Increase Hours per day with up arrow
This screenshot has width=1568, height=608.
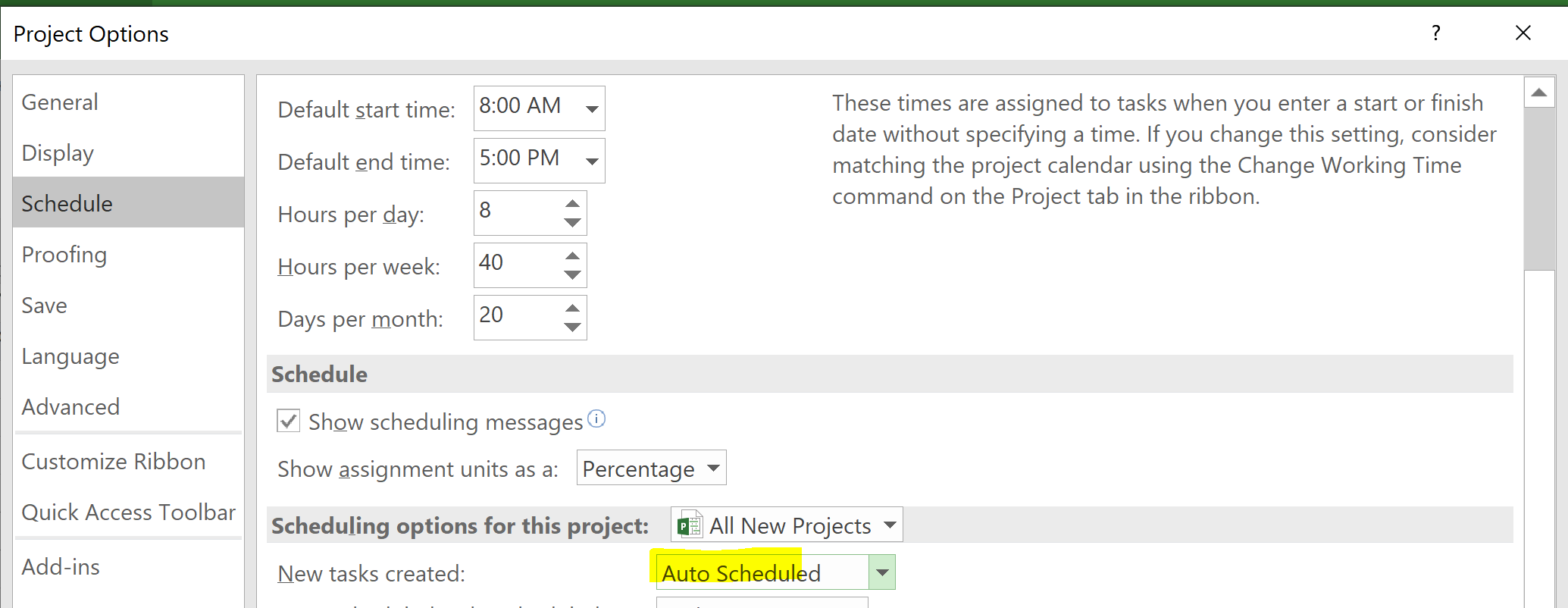pos(572,203)
